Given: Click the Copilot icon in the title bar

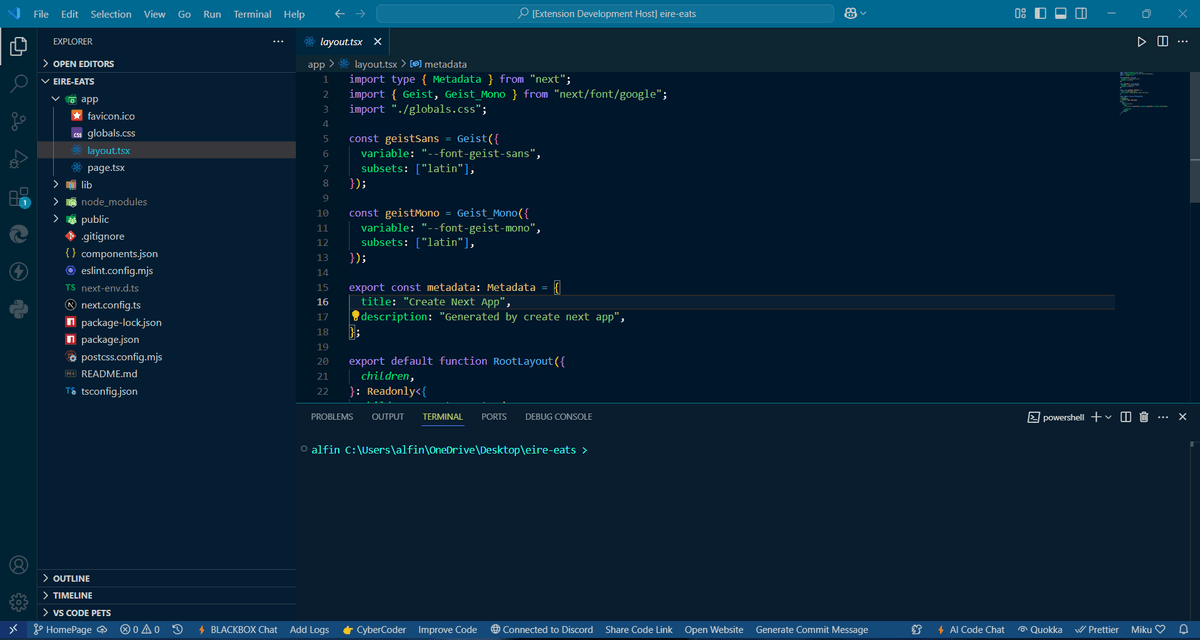Looking at the screenshot, I should click(x=850, y=14).
